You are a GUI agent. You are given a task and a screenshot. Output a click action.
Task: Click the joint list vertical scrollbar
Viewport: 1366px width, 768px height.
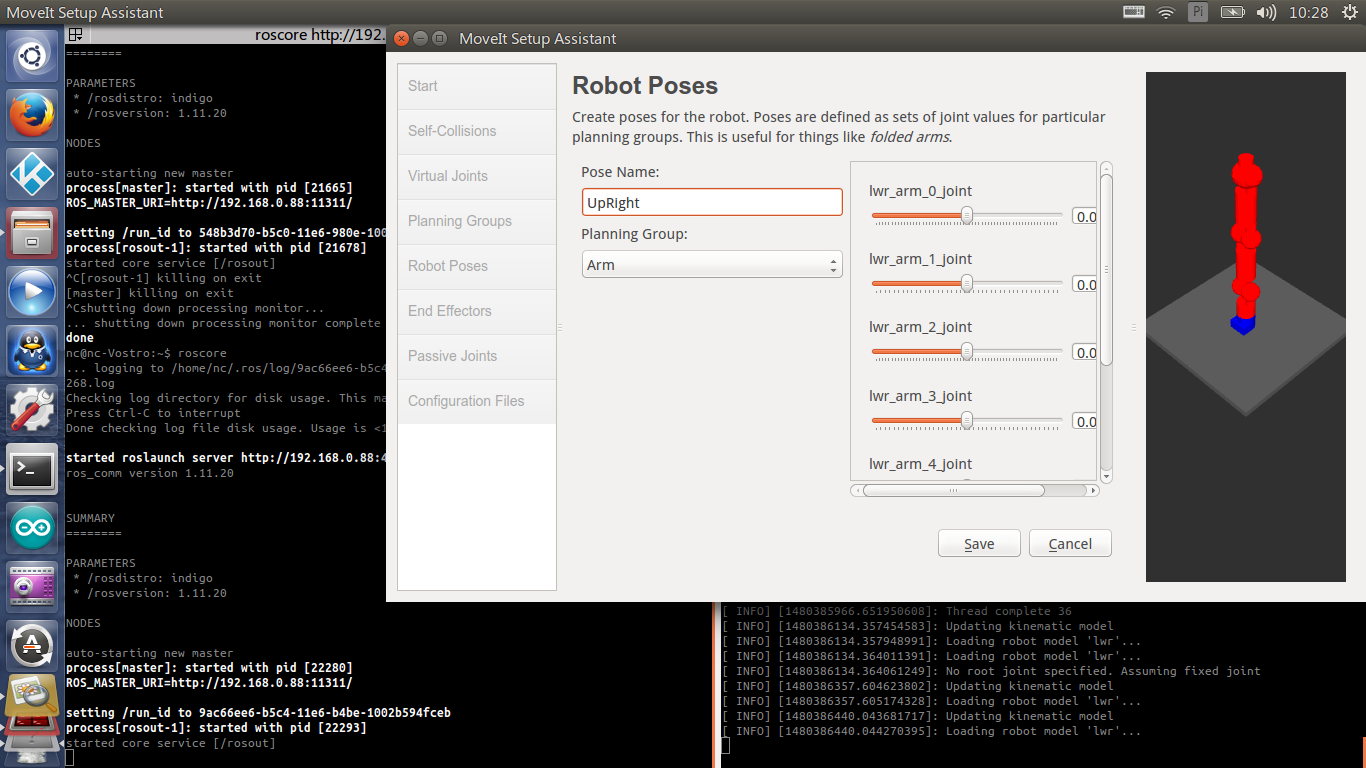point(1106,270)
